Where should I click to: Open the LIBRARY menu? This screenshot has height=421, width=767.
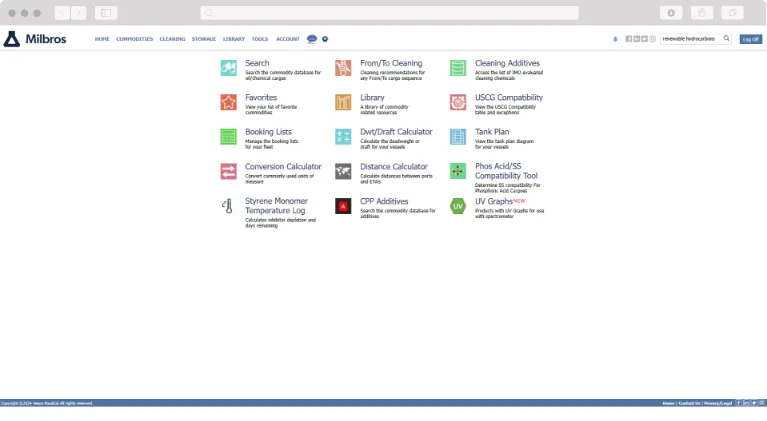[234, 39]
